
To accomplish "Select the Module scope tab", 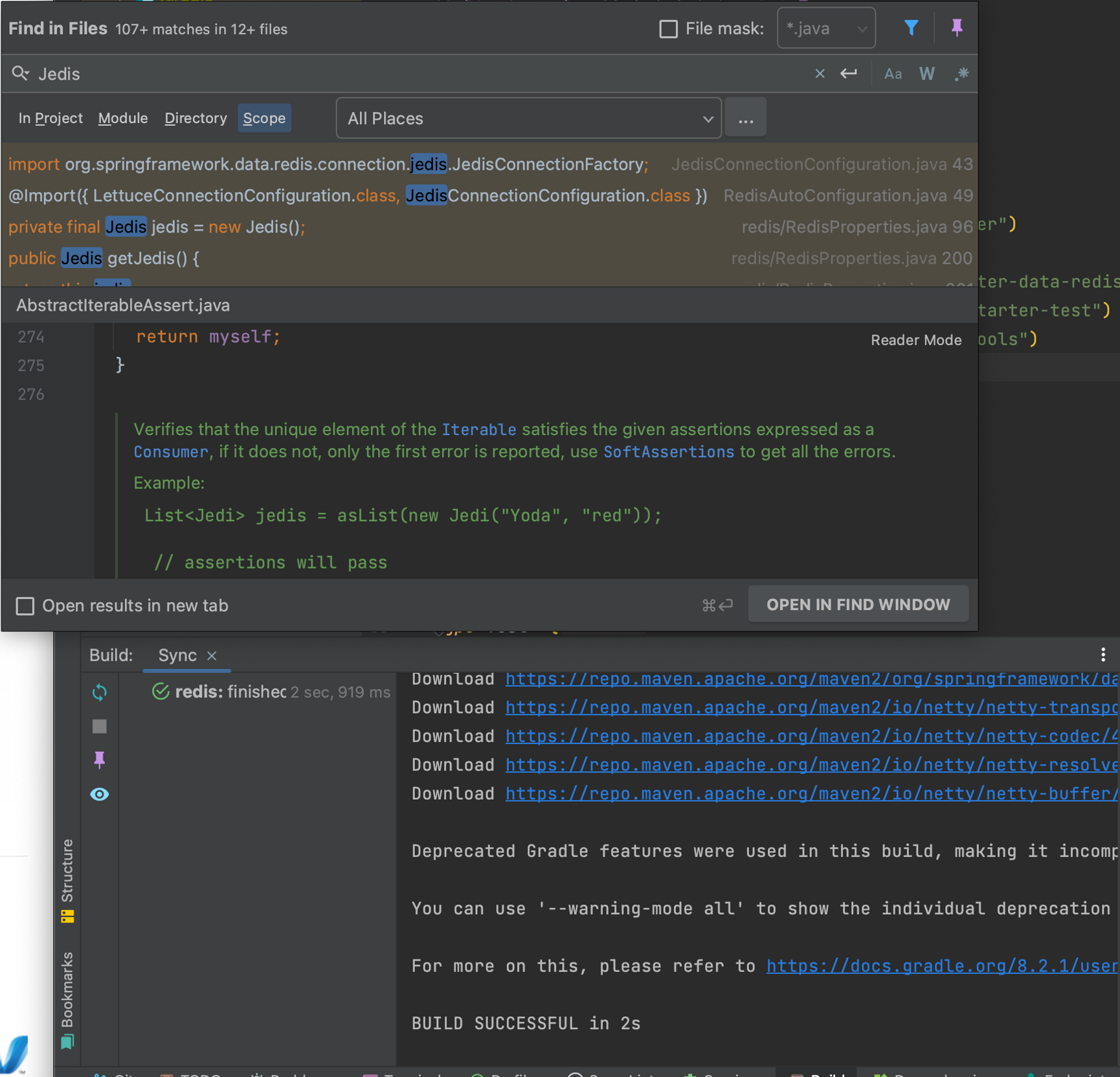I will (123, 119).
